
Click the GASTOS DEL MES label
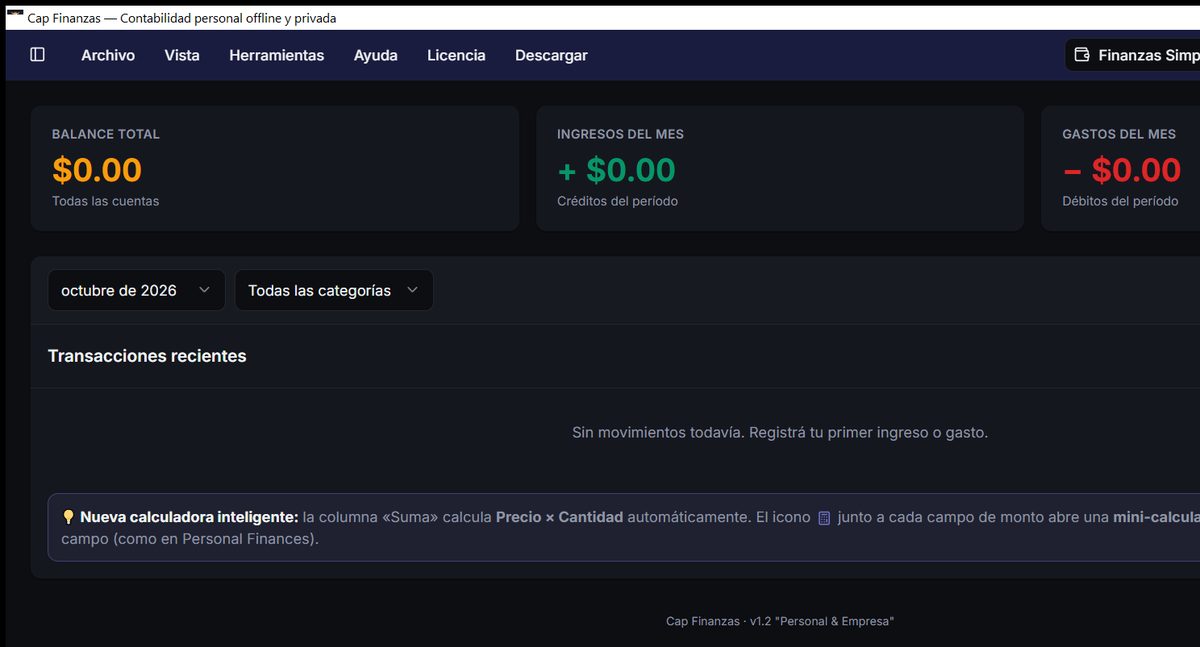(x=1119, y=134)
